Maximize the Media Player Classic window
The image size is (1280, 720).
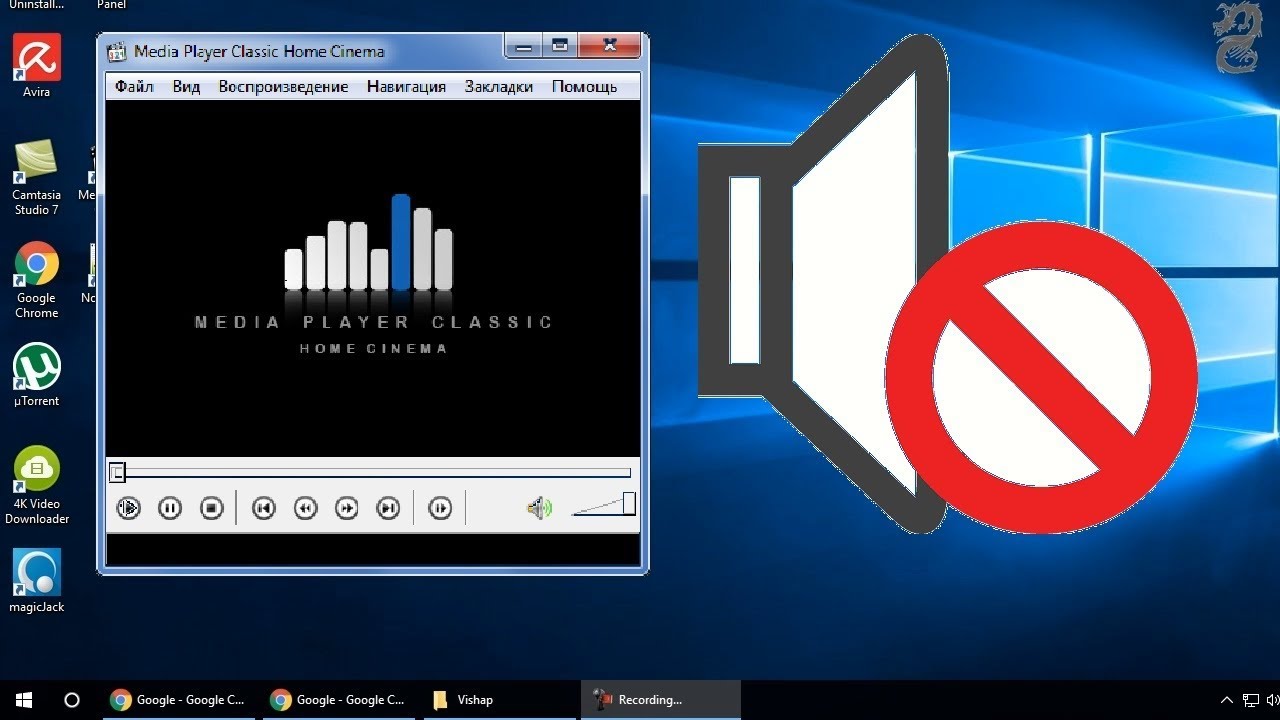[x=560, y=46]
